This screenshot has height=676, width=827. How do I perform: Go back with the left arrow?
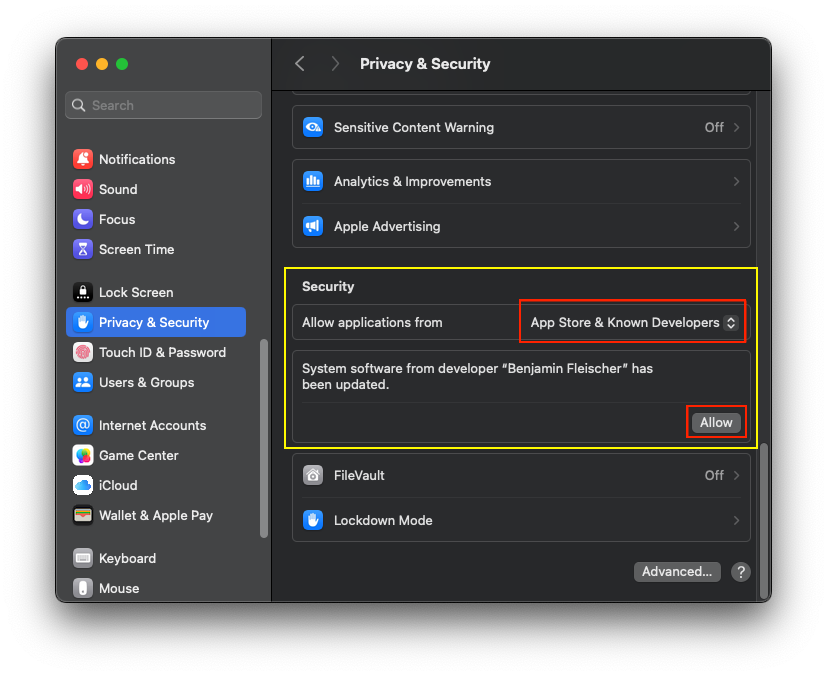300,64
